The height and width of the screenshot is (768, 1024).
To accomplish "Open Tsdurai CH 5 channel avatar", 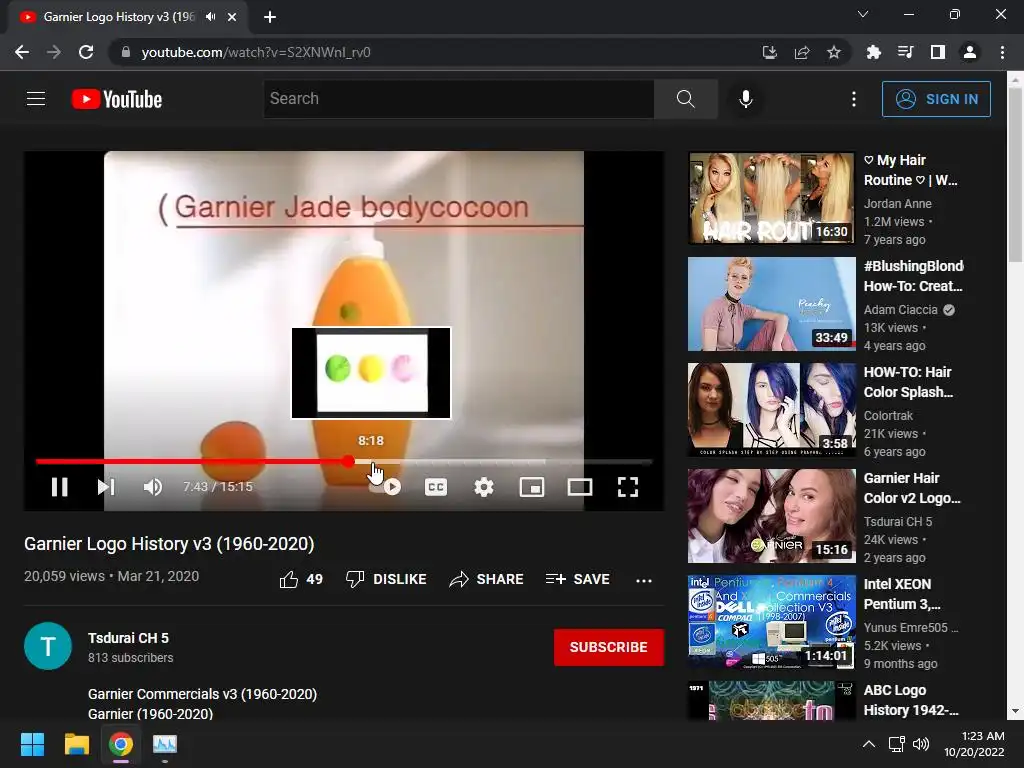I will pyautogui.click(x=48, y=646).
